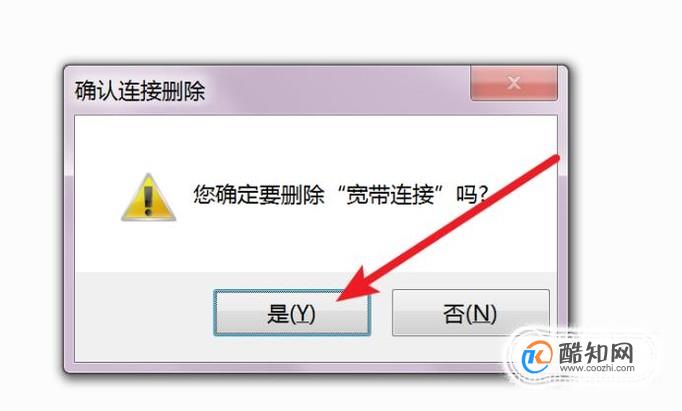Cancel deletion with the 否(N) button
Image resolution: width=682 pixels, height=411 pixels.
[471, 313]
